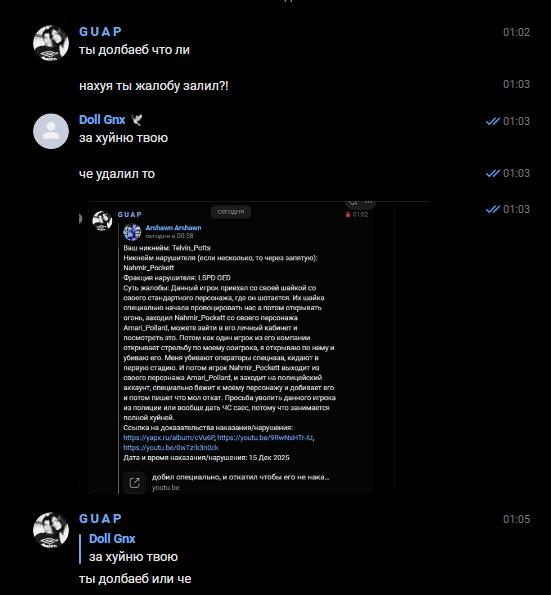Click the read checkmarks beside the screenshot attachment

click(493, 209)
